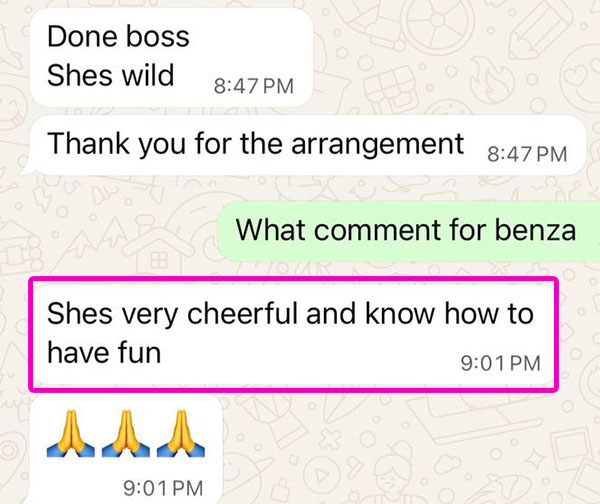
Task: Click the words "have fun" in the message
Action: (104, 352)
